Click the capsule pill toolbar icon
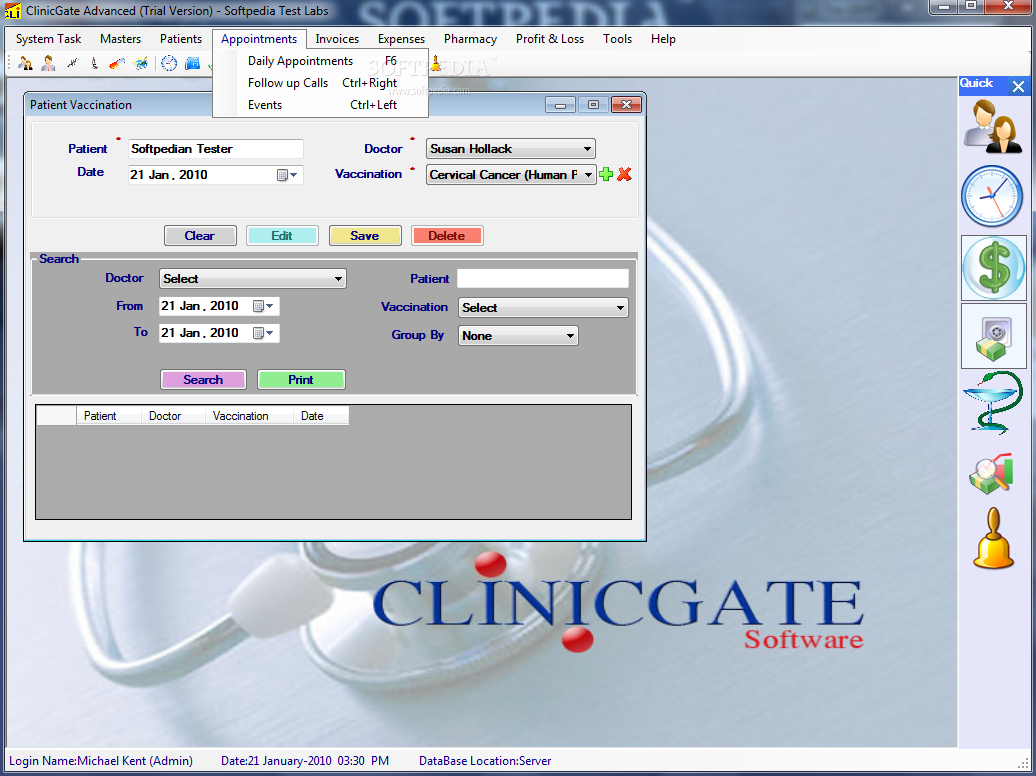Image resolution: width=1036 pixels, height=776 pixels. (117, 63)
